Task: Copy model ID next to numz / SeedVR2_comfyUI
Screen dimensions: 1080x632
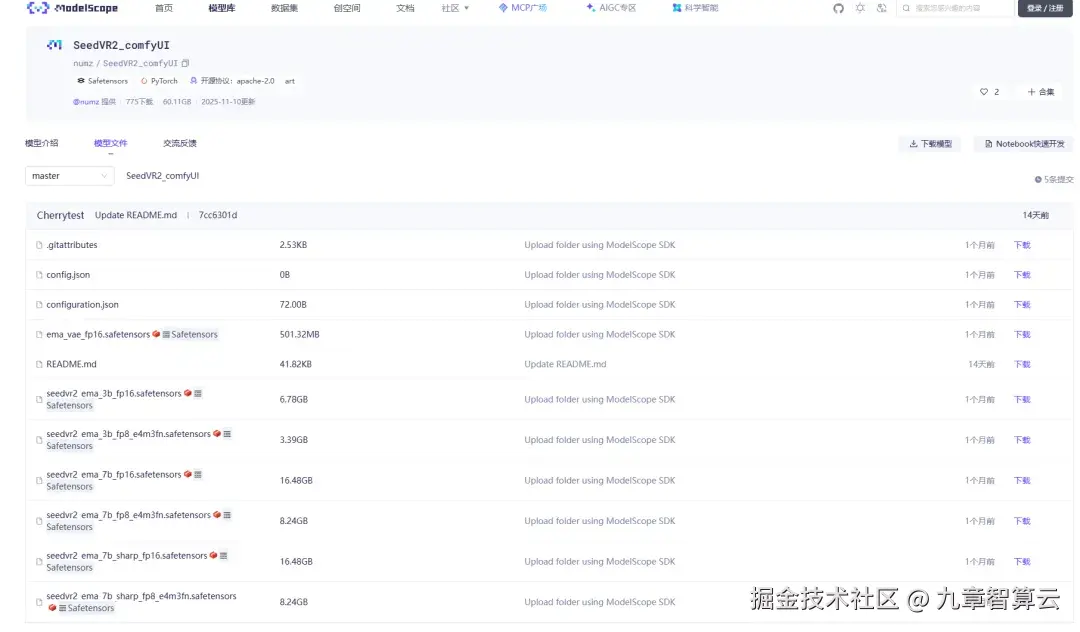Action: [x=185, y=63]
